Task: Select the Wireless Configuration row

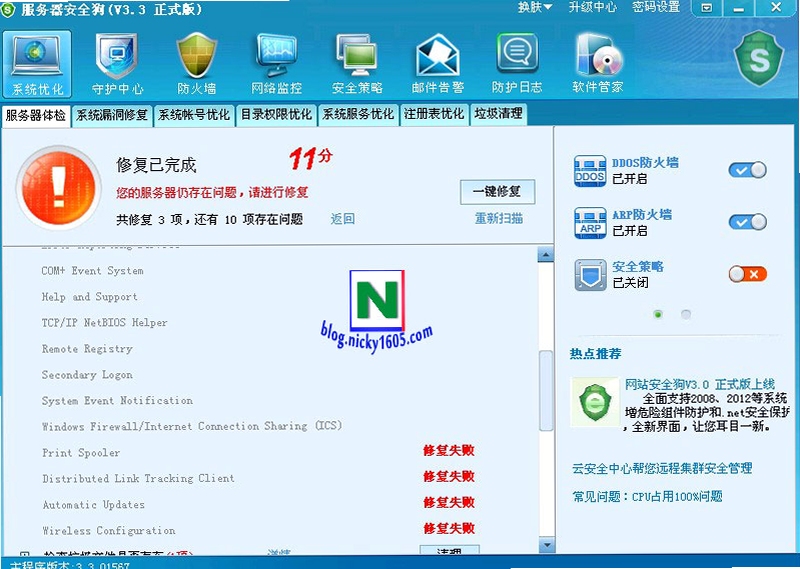Action: pyautogui.click(x=109, y=531)
